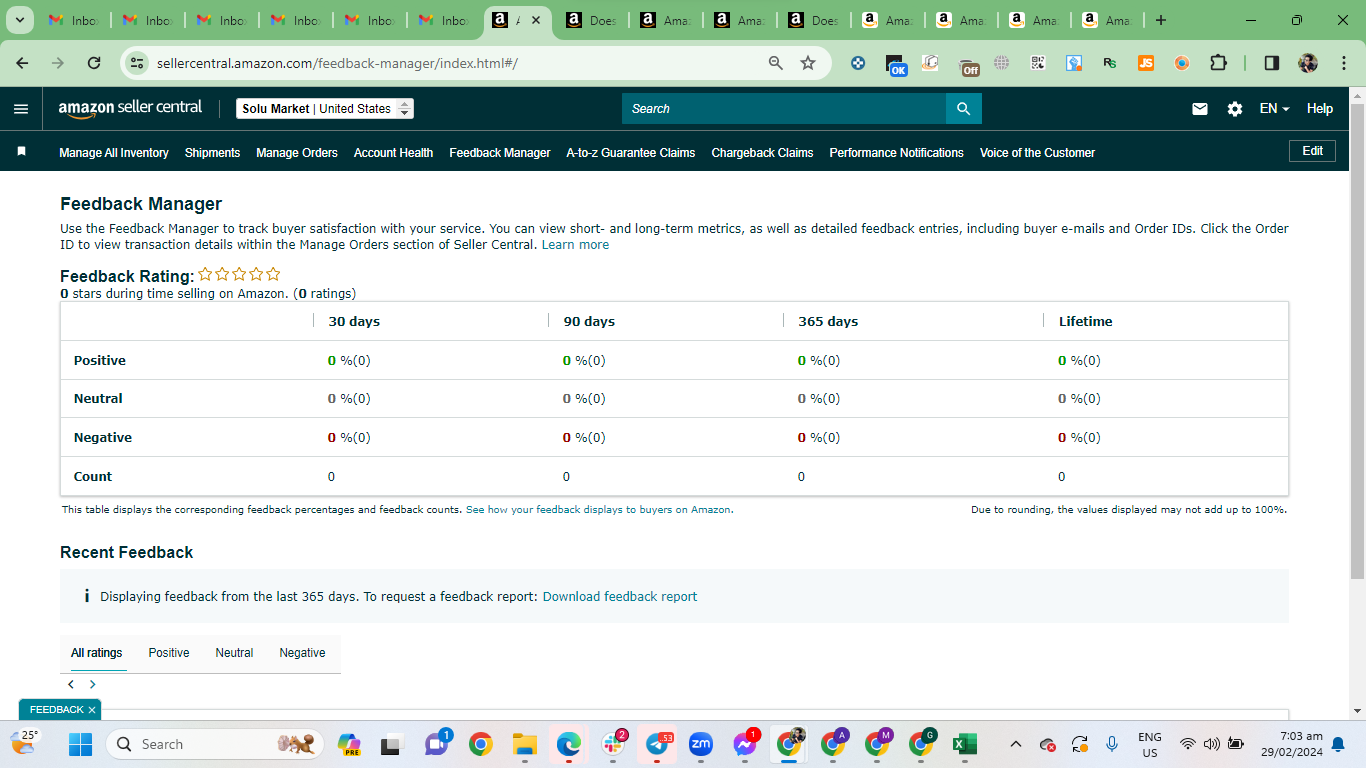Viewport: 1366px width, 768px height.
Task: Open the Feedback Manager menu item
Action: pyautogui.click(x=500, y=153)
